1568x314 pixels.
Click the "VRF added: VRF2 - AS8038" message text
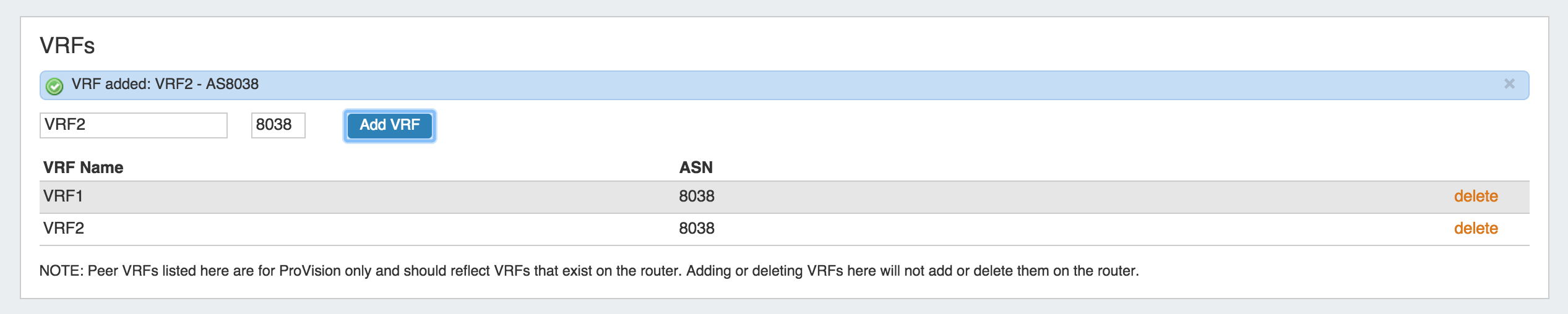coord(165,84)
